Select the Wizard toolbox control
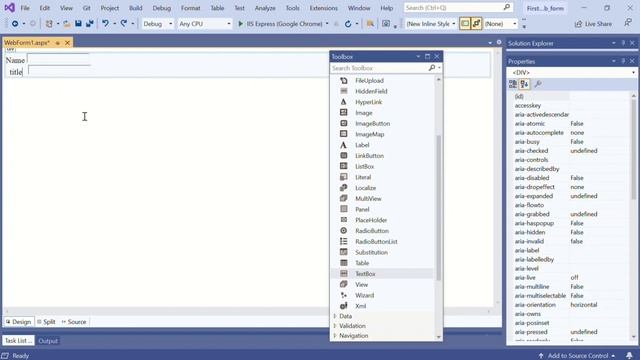The image size is (640, 360). click(x=364, y=296)
